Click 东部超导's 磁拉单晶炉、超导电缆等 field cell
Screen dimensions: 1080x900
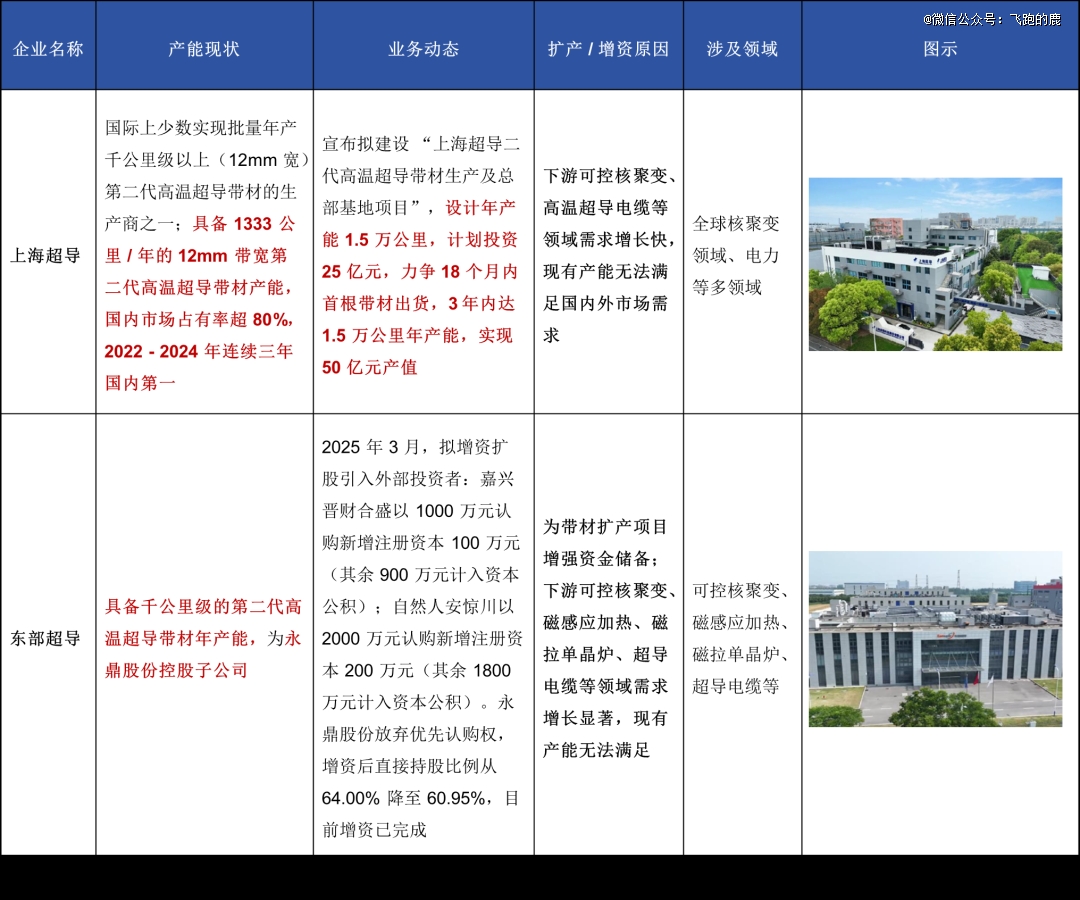tap(741, 670)
